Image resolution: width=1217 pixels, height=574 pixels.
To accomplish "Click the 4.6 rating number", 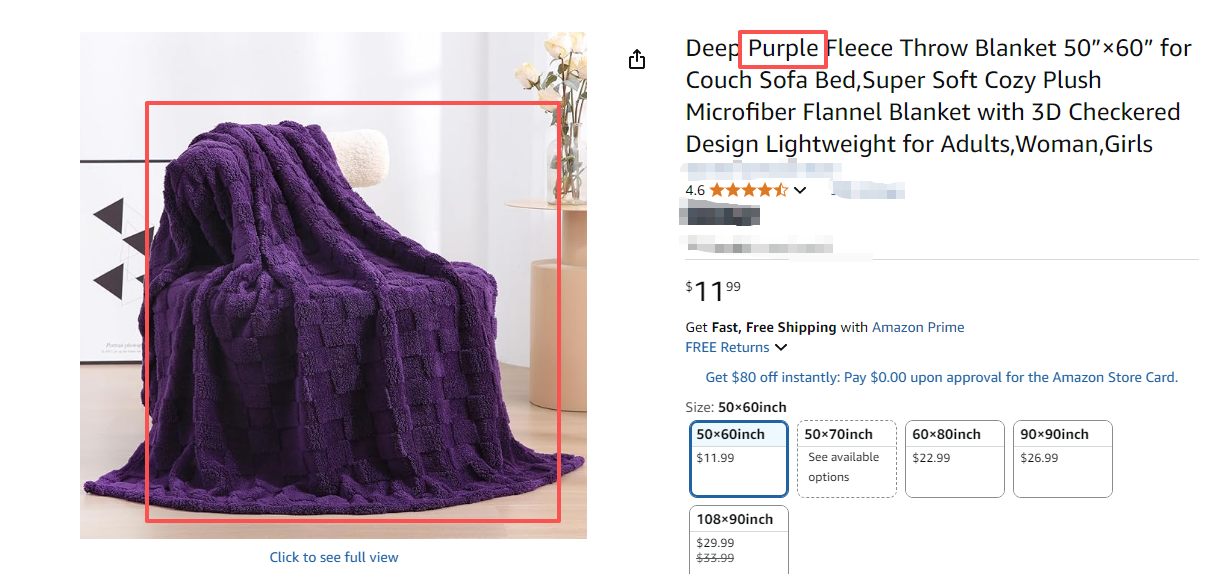I will click(695, 190).
